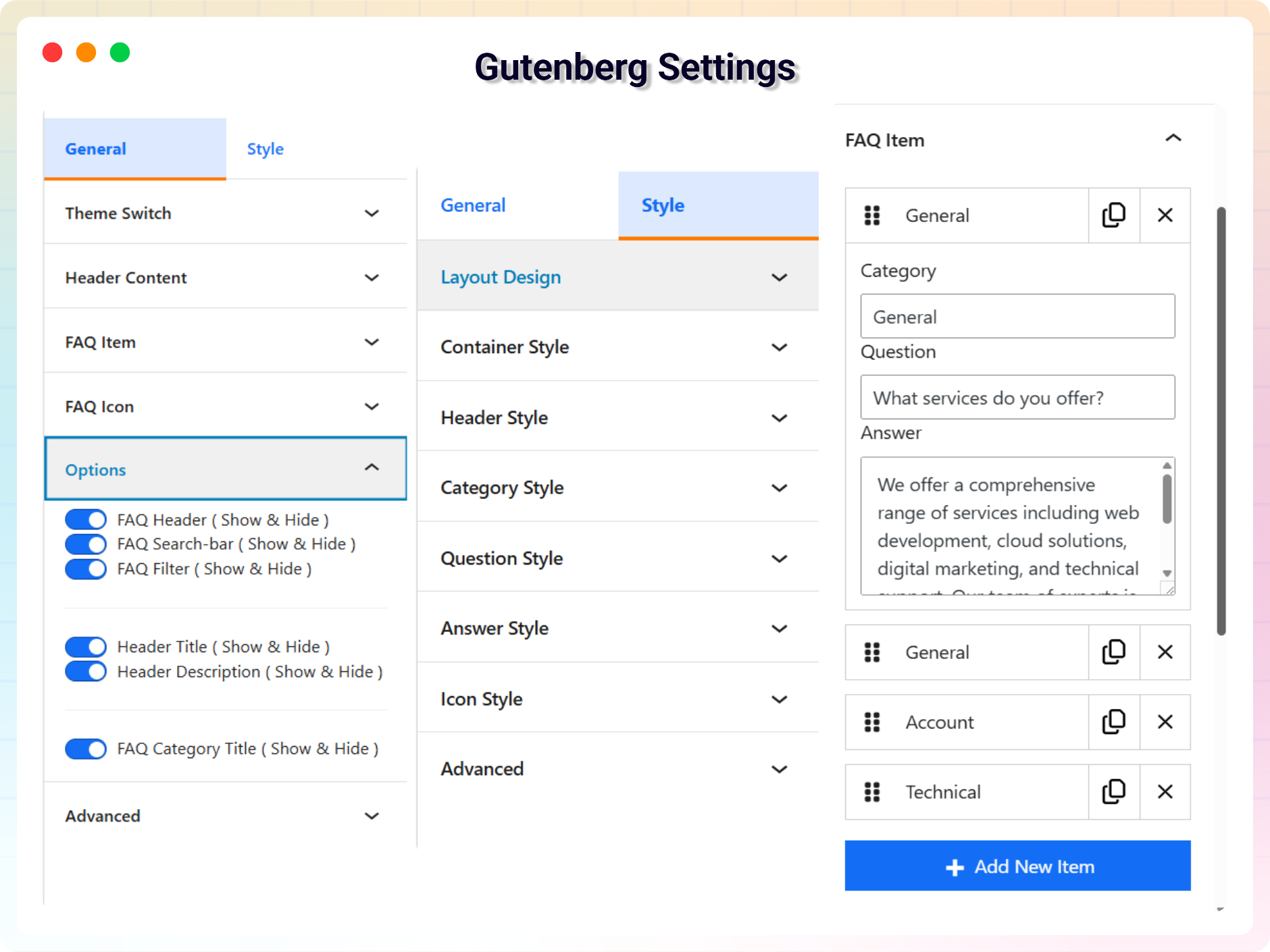
Task: Remove the Technical FAQ item
Action: coord(1165,791)
